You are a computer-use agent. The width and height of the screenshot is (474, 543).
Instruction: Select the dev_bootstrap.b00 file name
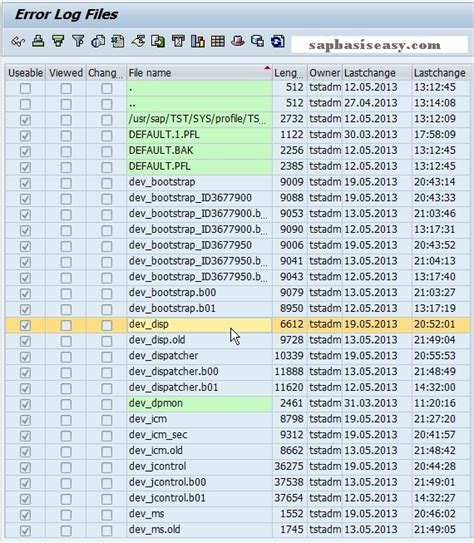(172, 293)
